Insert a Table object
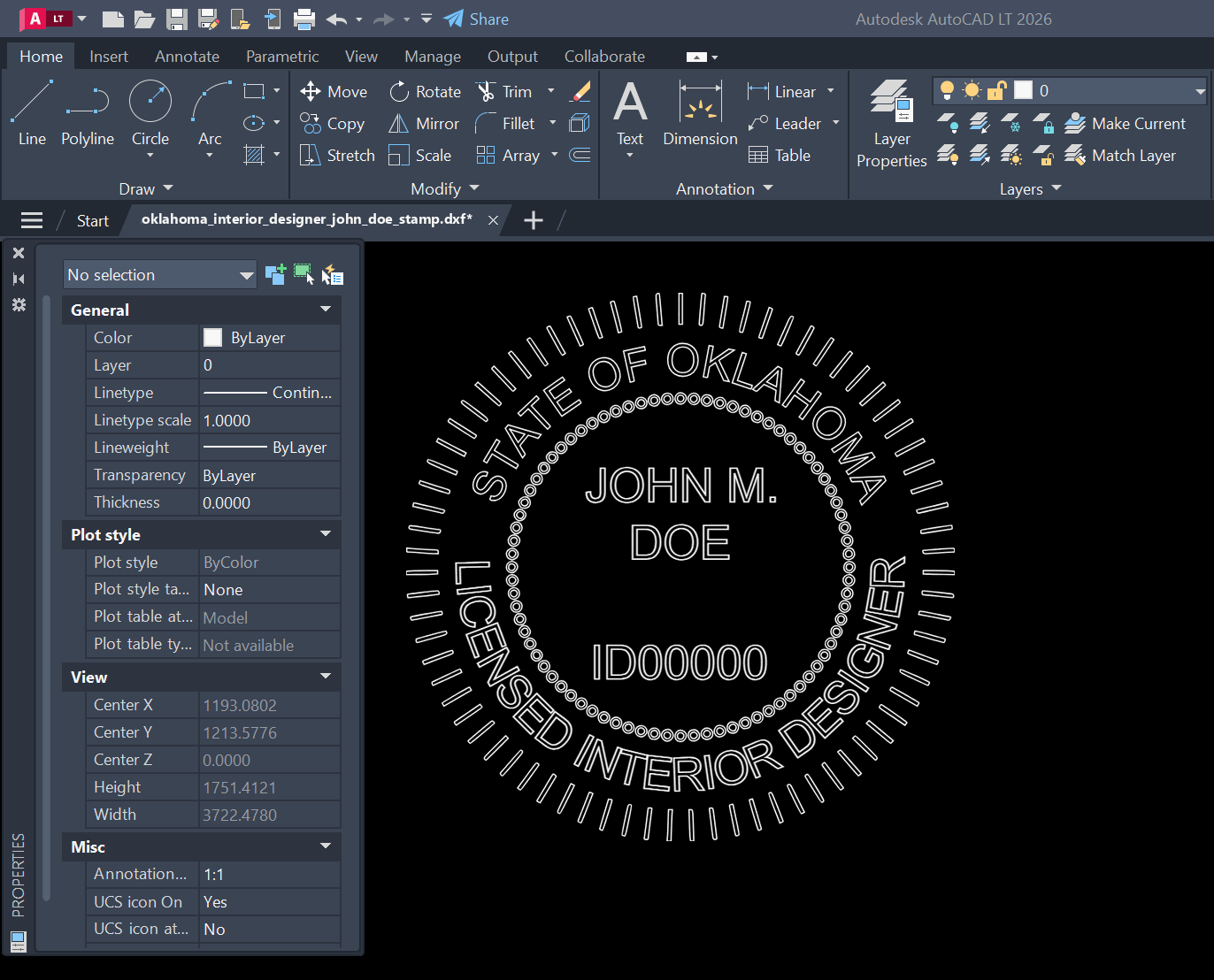This screenshot has width=1214, height=980. point(780,155)
